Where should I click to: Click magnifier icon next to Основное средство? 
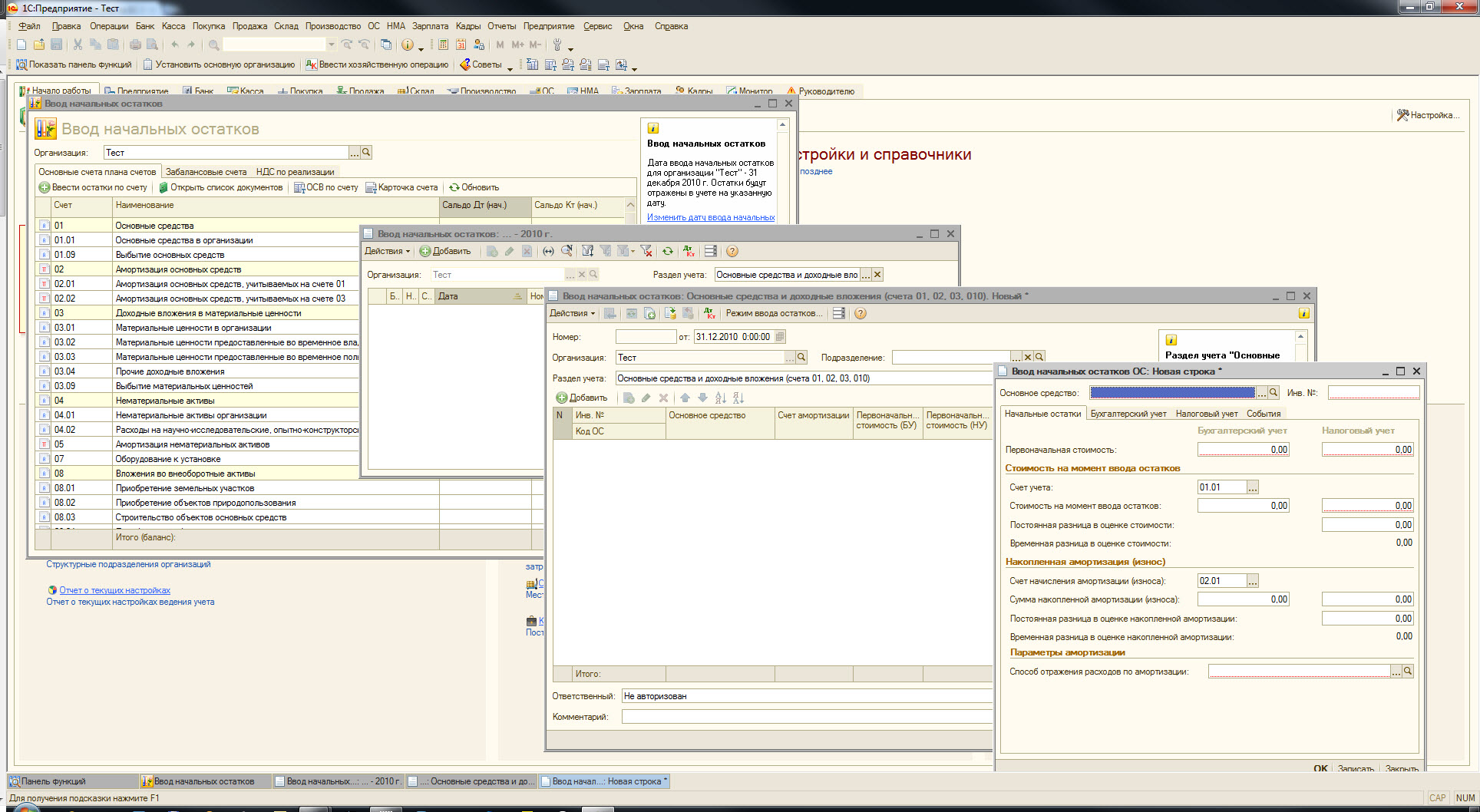pos(1274,393)
